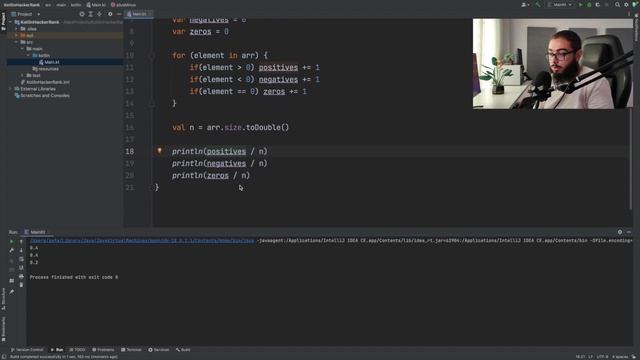
Task: Toggle scroll to end in Run console
Action: [x=21, y=268]
